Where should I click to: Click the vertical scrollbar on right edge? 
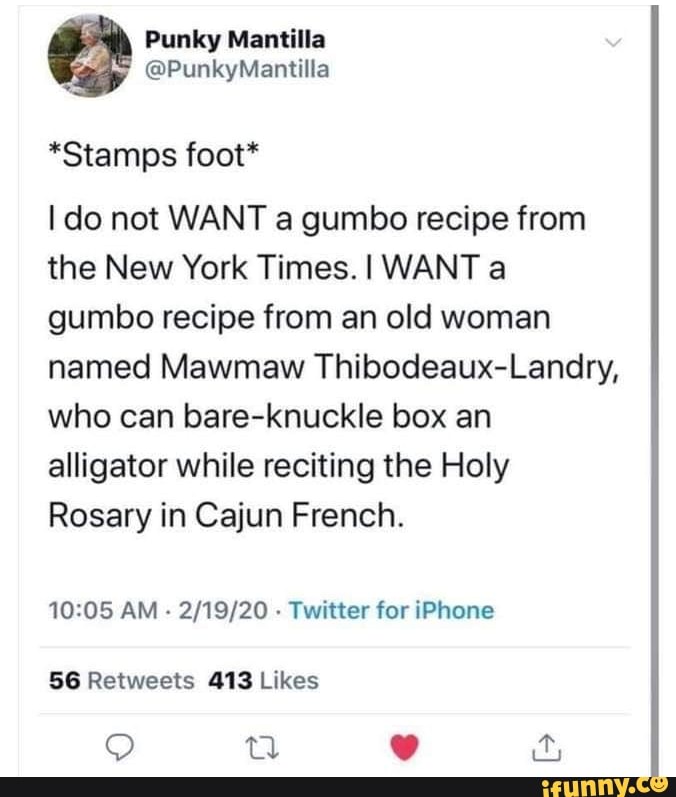(x=653, y=380)
